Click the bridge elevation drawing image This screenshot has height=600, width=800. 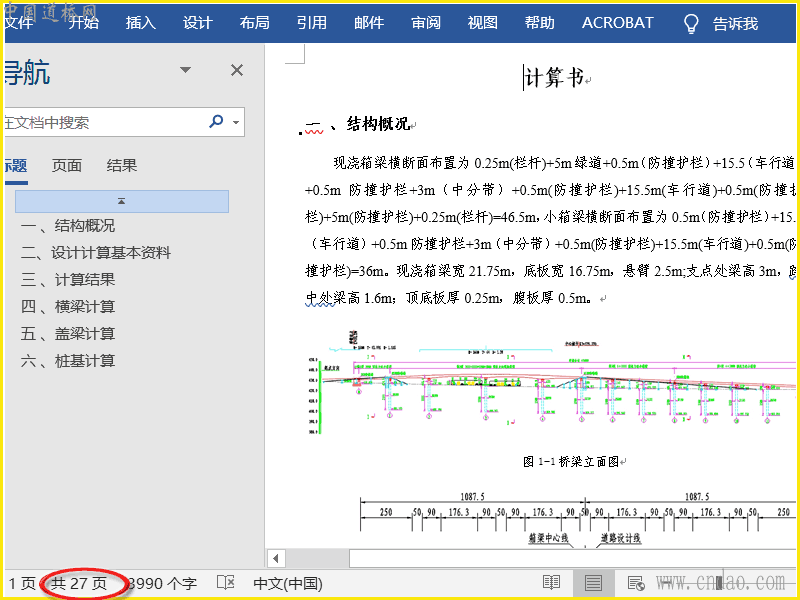(x=551, y=383)
